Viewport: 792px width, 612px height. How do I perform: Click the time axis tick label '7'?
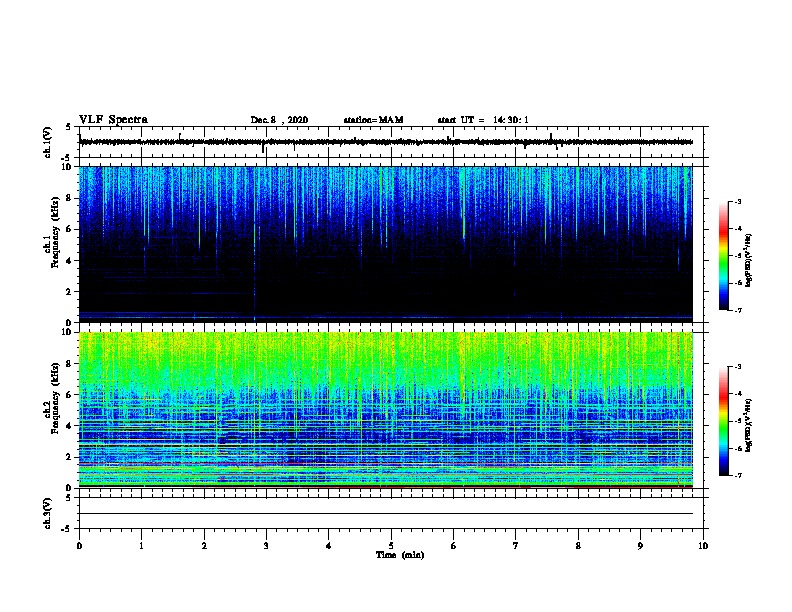click(516, 546)
